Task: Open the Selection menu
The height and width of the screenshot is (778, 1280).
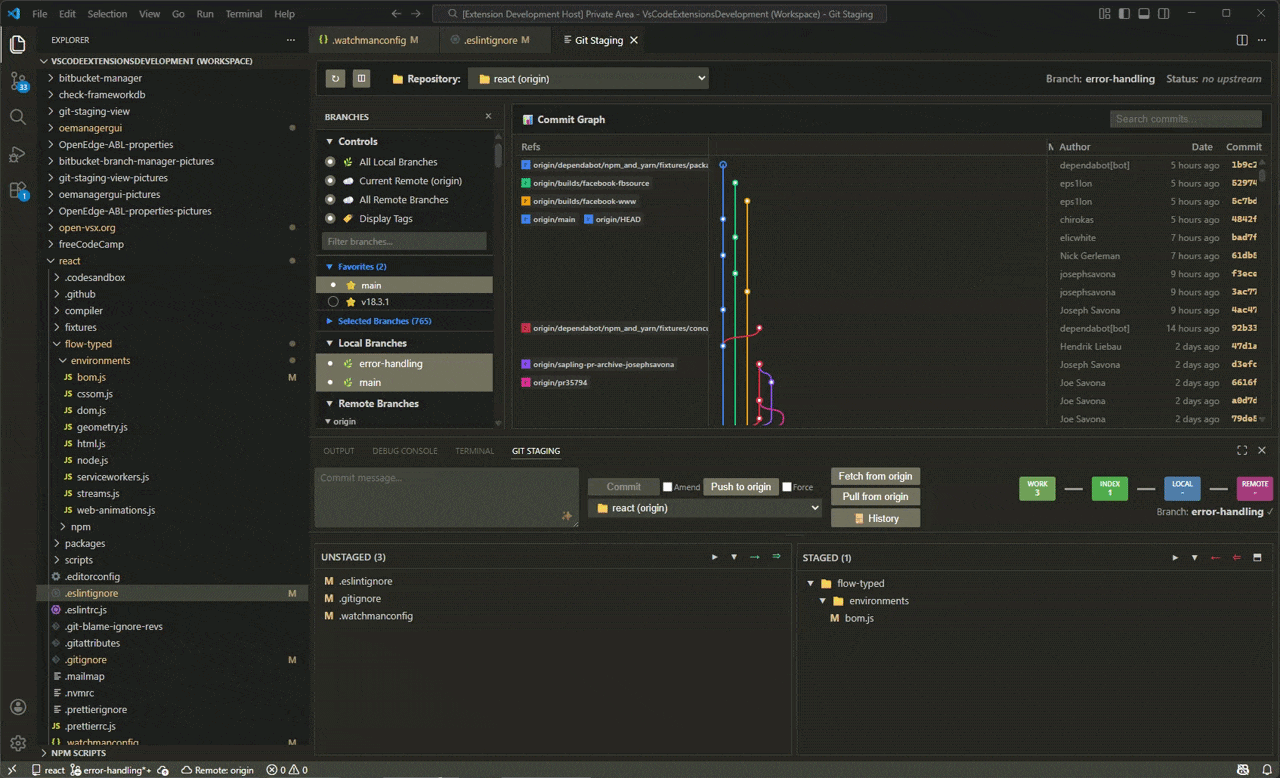Action: (107, 14)
